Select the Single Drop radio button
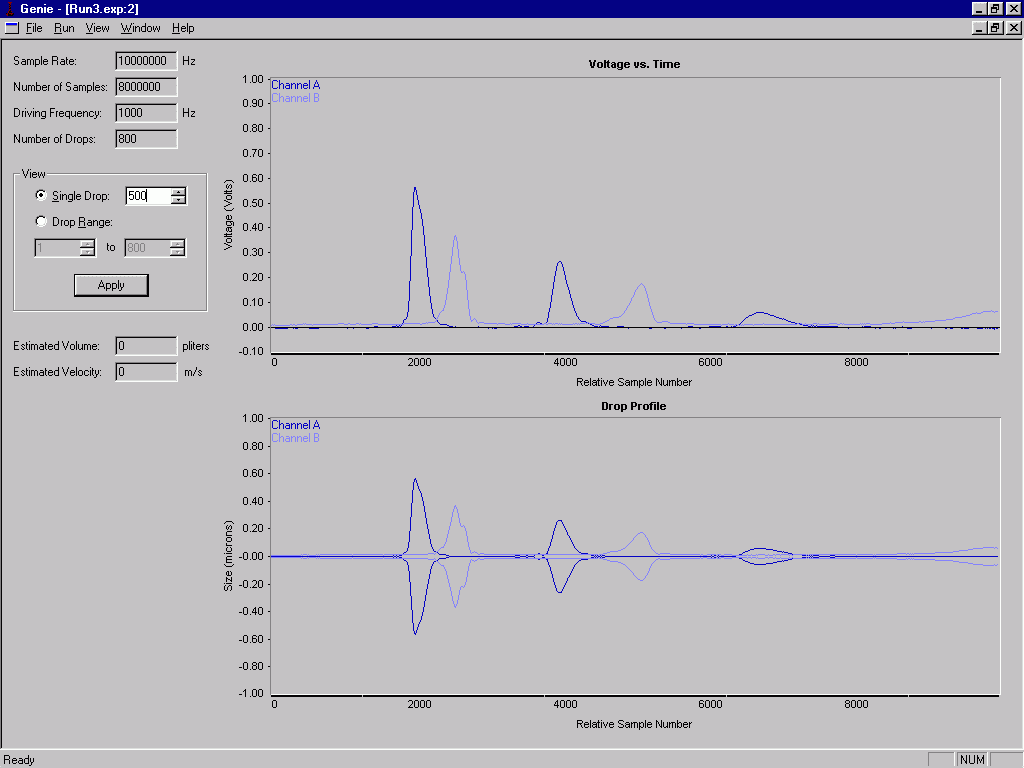Image resolution: width=1024 pixels, height=768 pixels. [x=41, y=195]
